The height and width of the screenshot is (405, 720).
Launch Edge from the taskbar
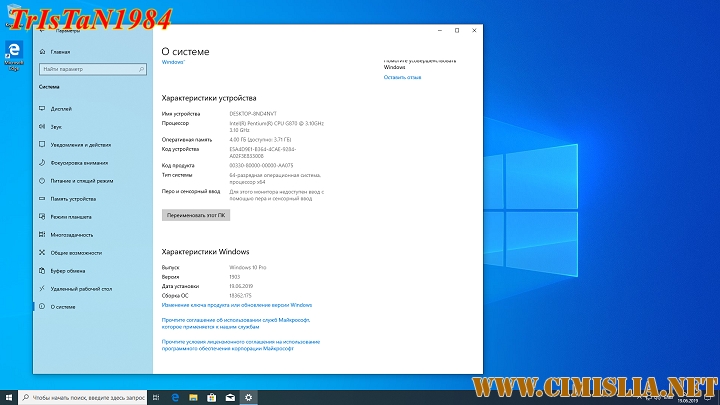[175, 398]
